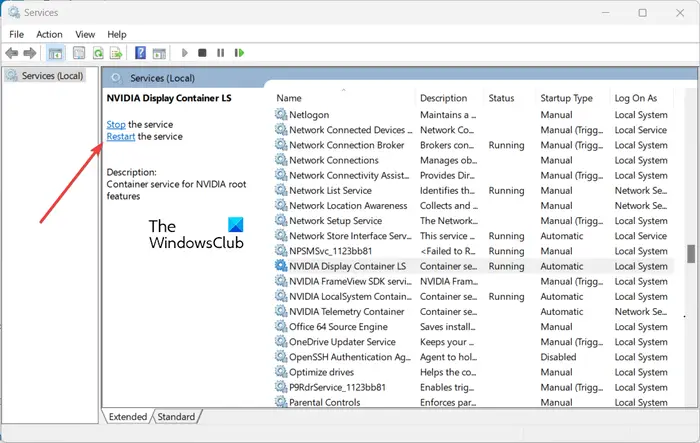Click the Export List toolbar icon

coord(116,54)
